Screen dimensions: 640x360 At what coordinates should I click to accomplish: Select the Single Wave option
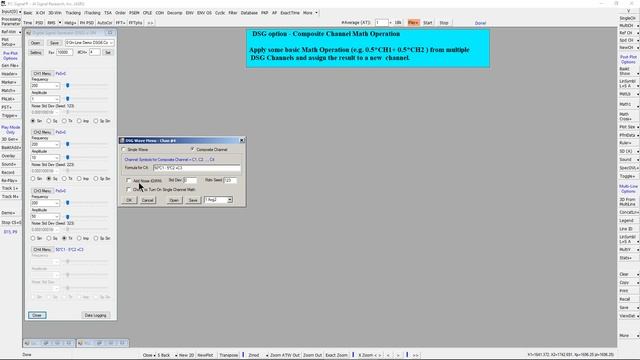coord(124,149)
